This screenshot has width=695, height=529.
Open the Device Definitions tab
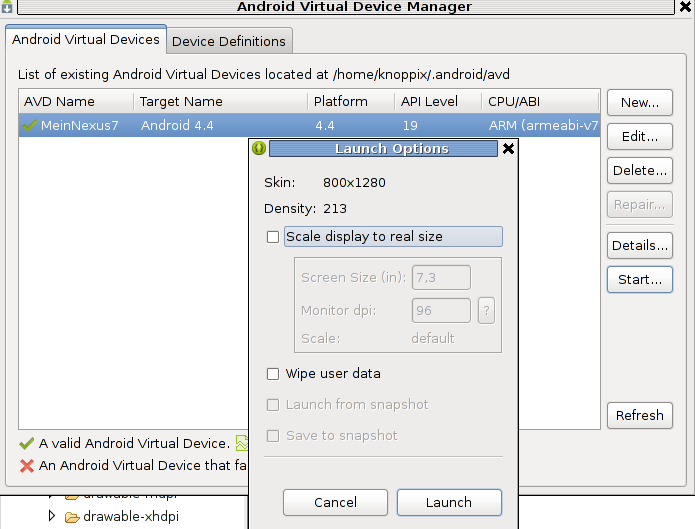(229, 41)
